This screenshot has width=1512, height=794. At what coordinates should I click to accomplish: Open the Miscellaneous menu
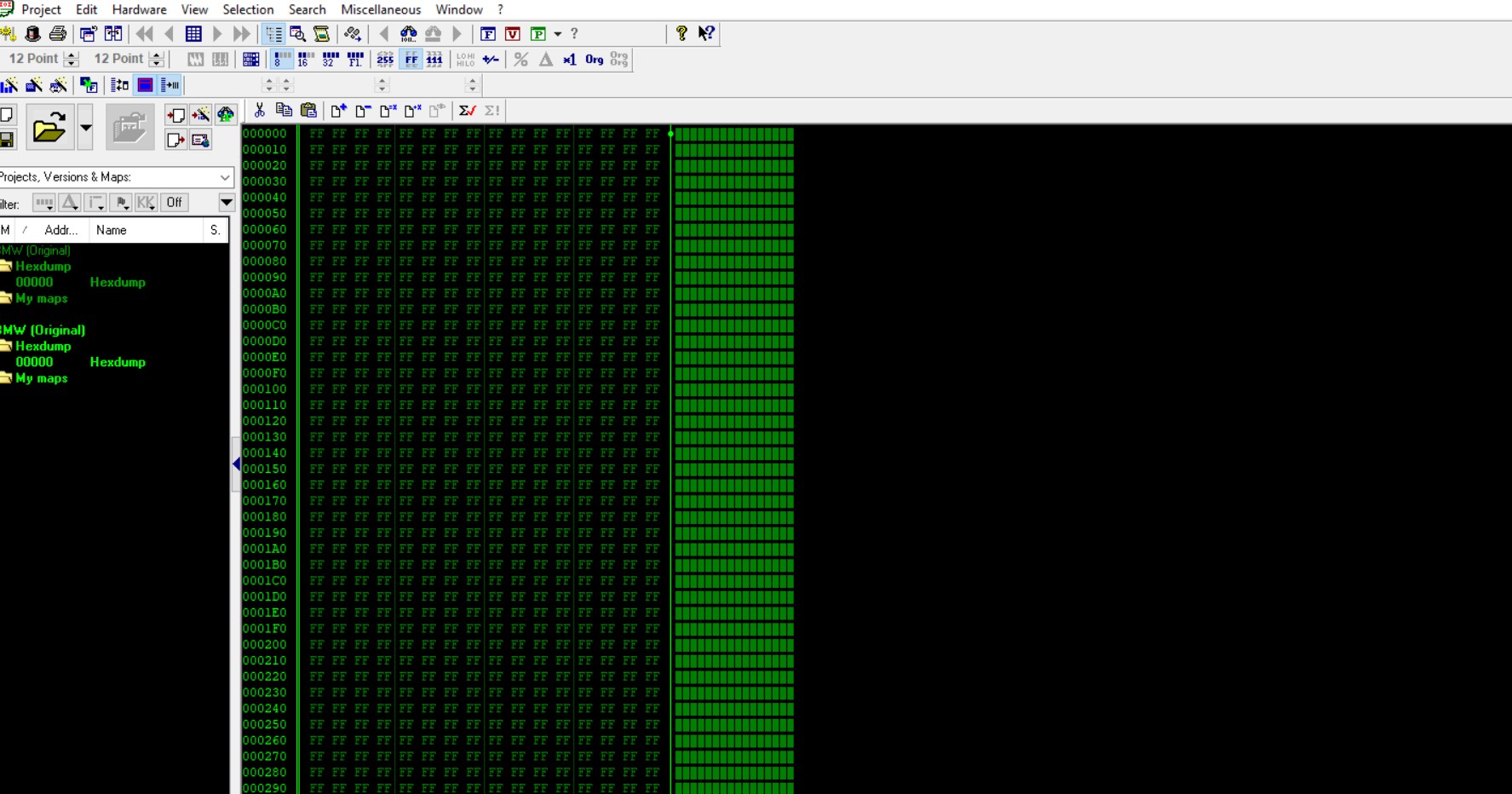click(x=381, y=9)
